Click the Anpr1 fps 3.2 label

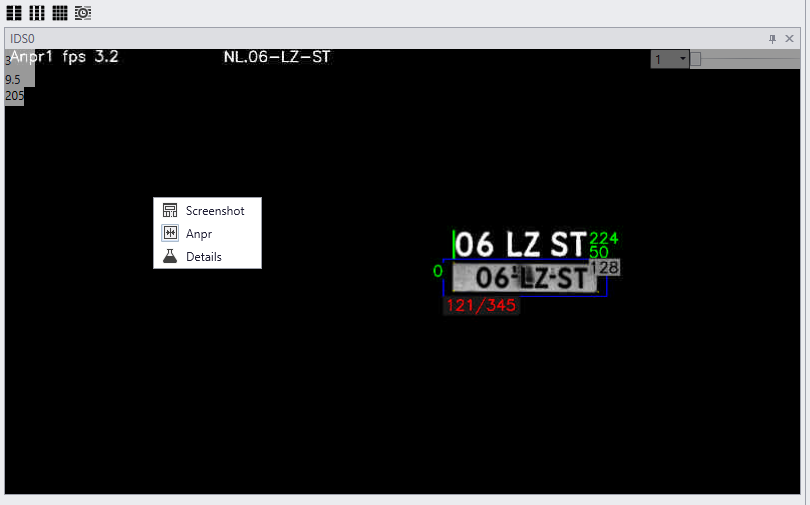point(65,57)
